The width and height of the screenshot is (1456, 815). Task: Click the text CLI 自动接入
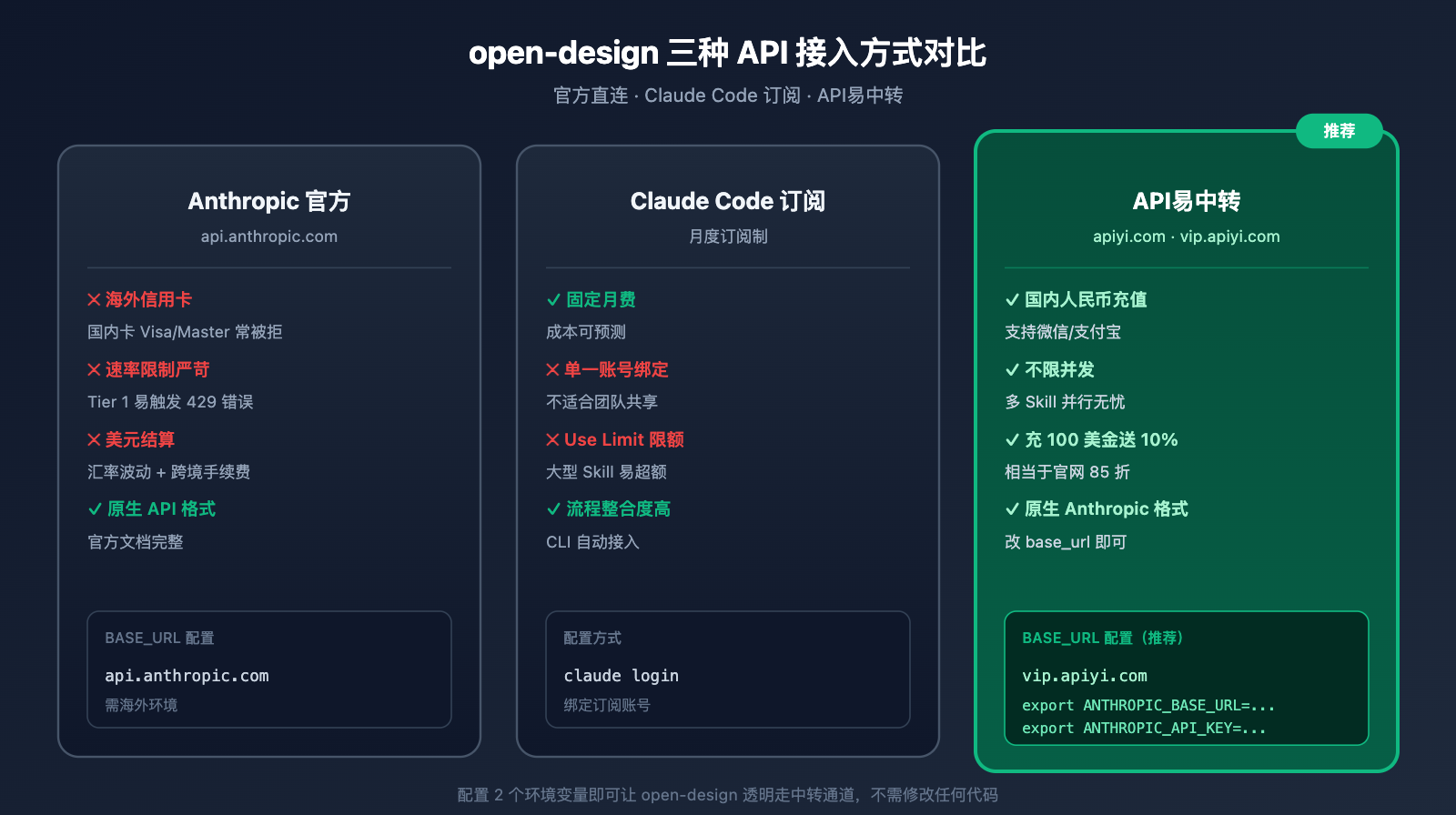[x=592, y=542]
